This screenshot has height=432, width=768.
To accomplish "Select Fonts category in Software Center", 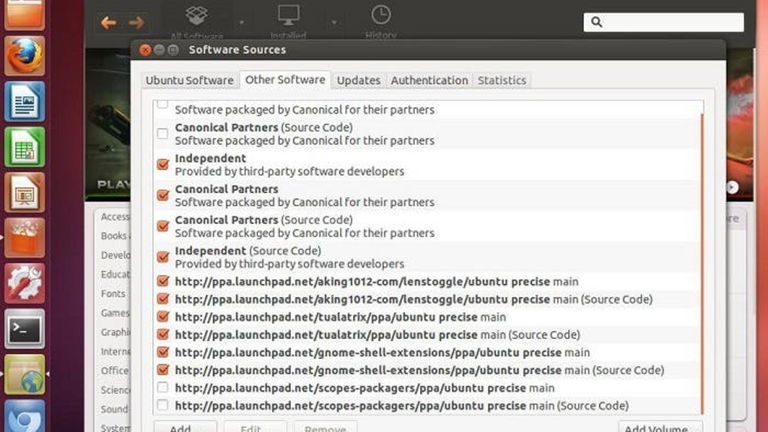I will [x=113, y=293].
